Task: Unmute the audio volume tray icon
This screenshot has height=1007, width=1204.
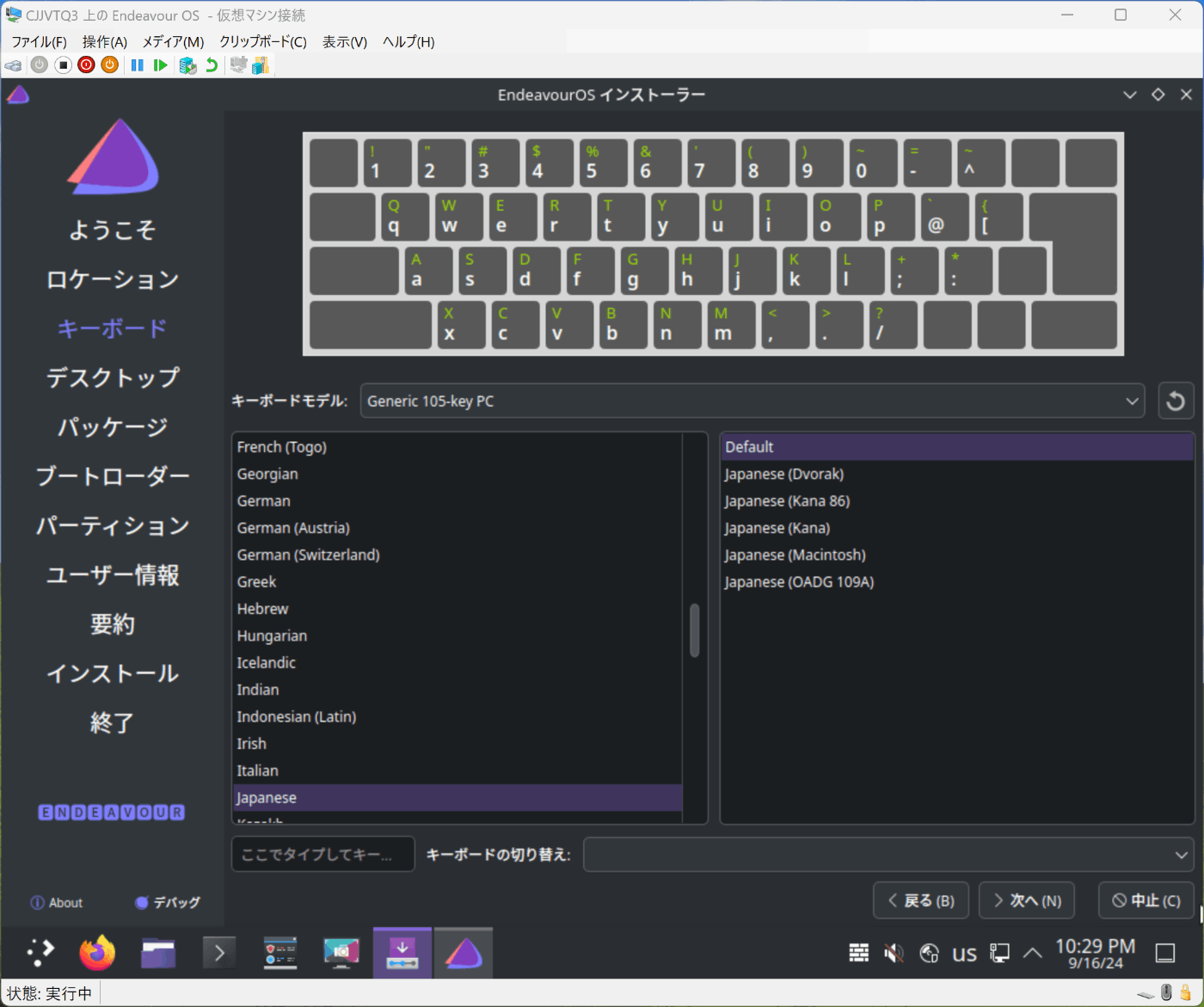Action: tap(894, 953)
